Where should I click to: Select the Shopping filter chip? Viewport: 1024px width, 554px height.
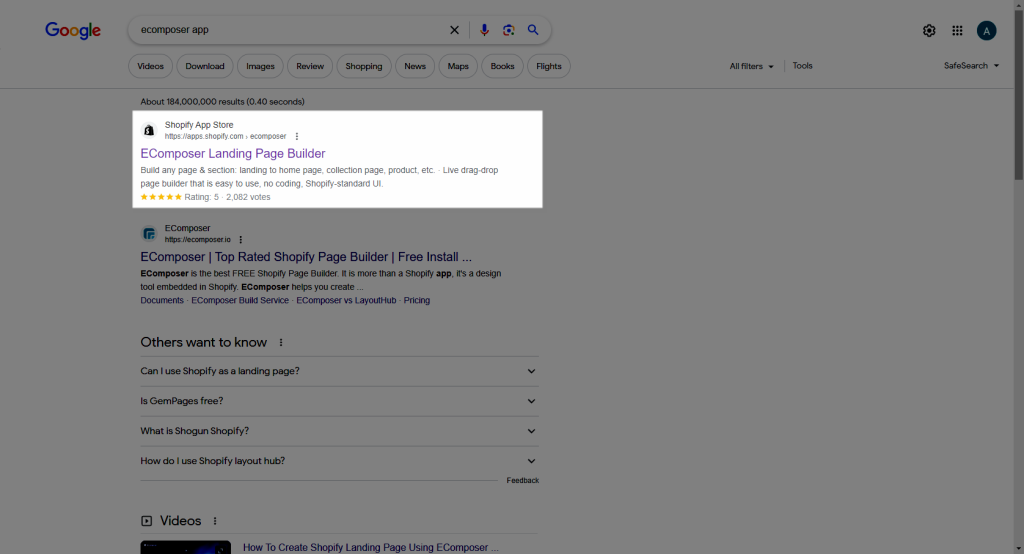tap(364, 66)
